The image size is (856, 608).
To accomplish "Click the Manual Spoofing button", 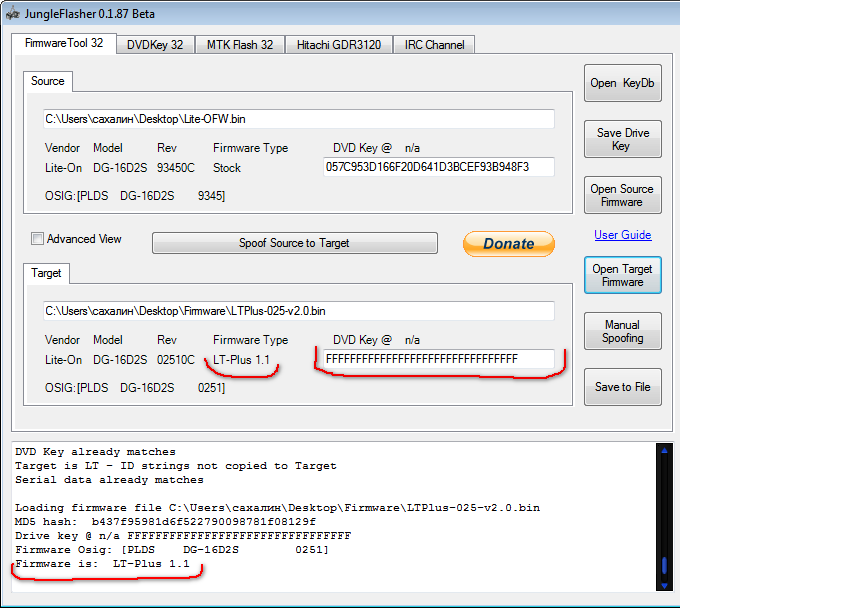I will [x=622, y=331].
